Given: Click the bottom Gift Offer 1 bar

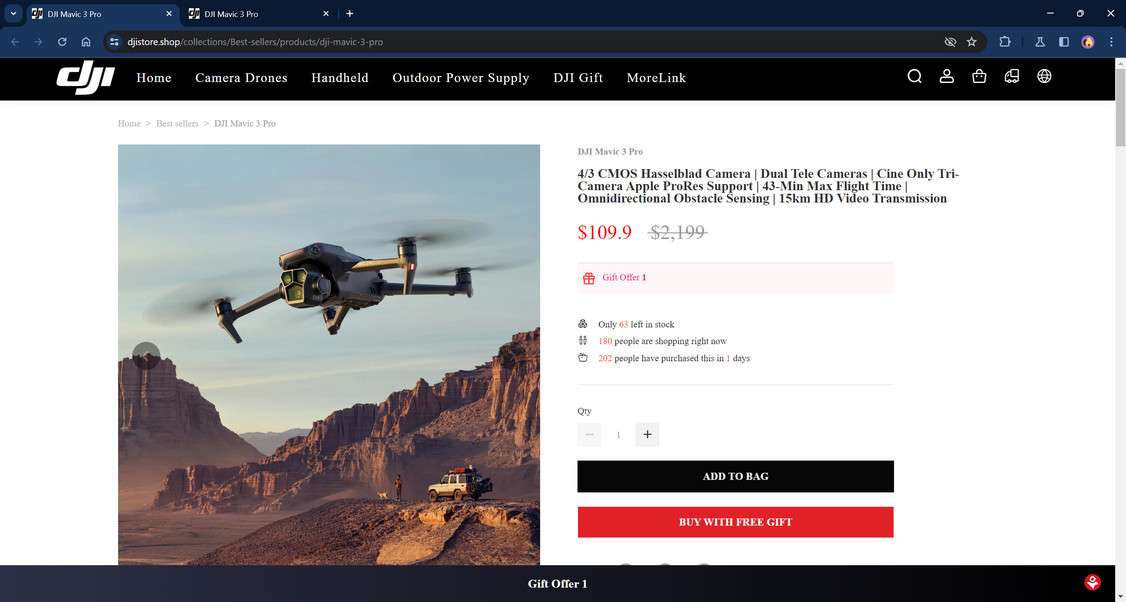Looking at the screenshot, I should tap(557, 583).
